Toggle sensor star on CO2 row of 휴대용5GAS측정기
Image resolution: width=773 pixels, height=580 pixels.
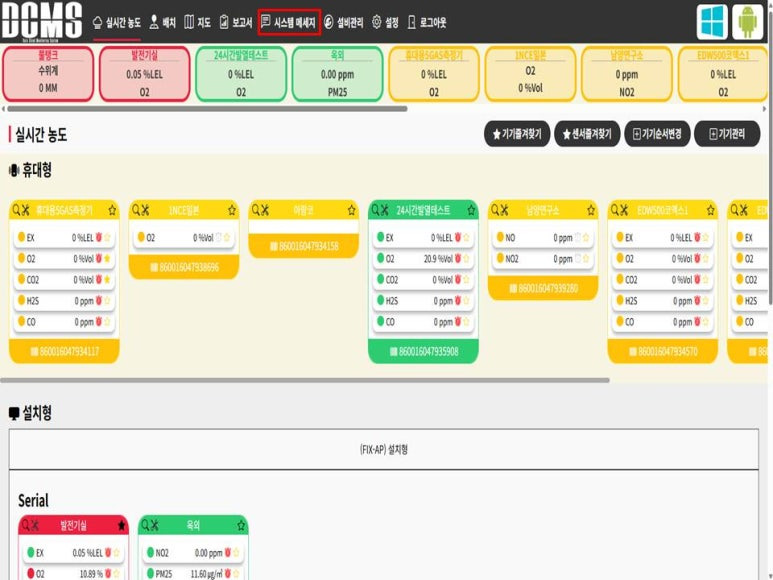coord(107,279)
